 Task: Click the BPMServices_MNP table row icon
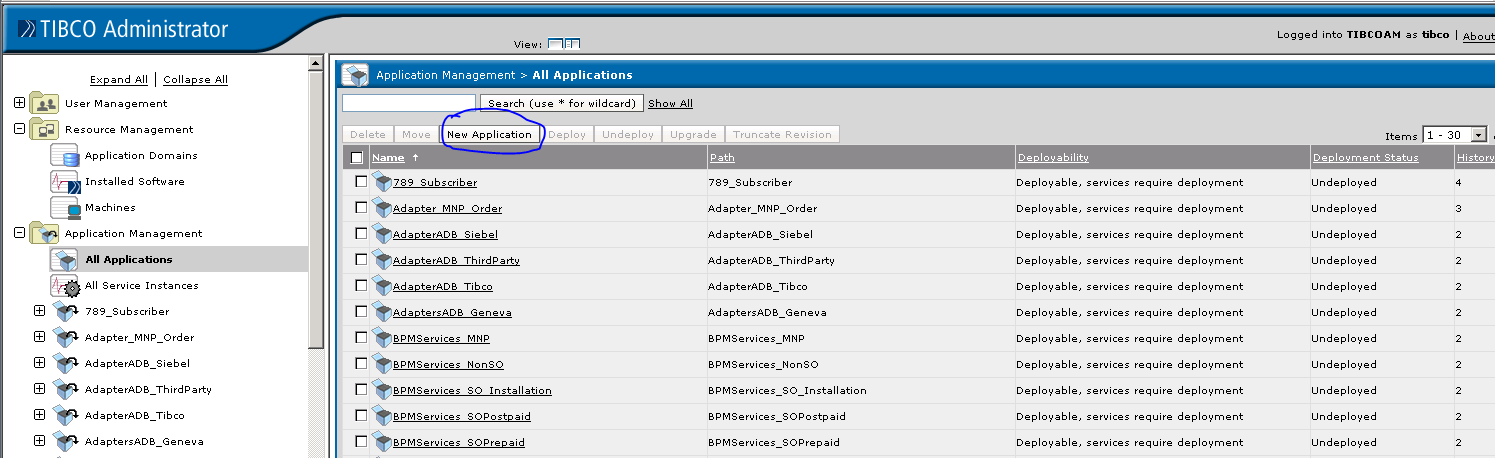click(381, 338)
